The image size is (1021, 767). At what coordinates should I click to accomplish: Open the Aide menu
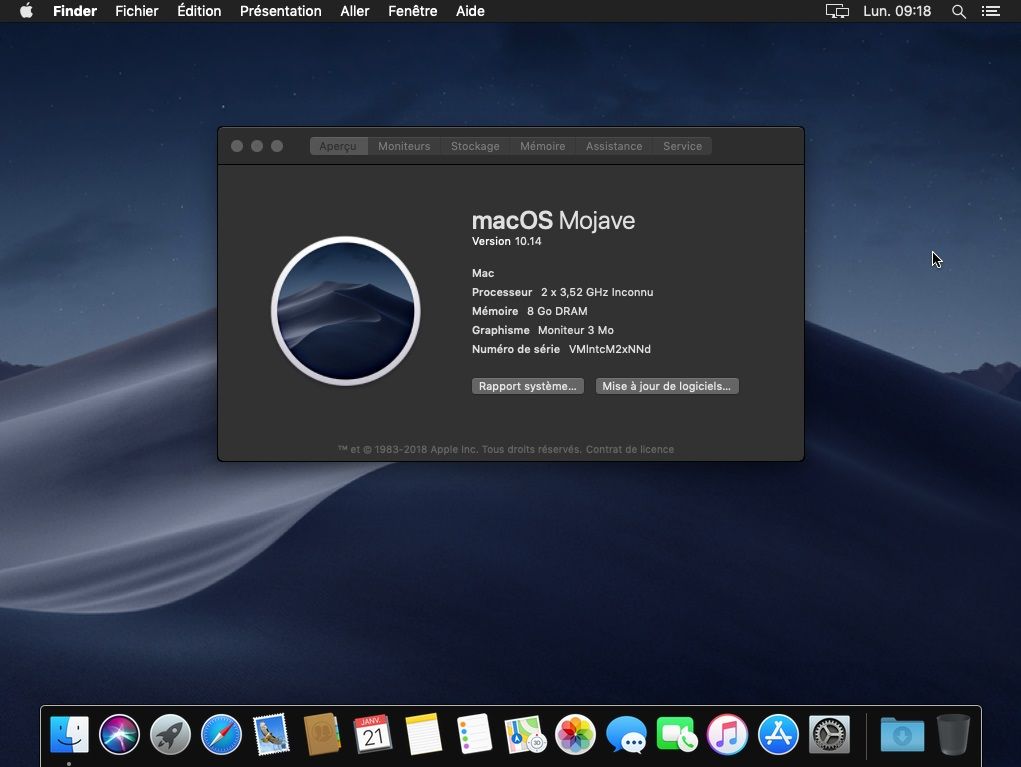click(x=470, y=11)
